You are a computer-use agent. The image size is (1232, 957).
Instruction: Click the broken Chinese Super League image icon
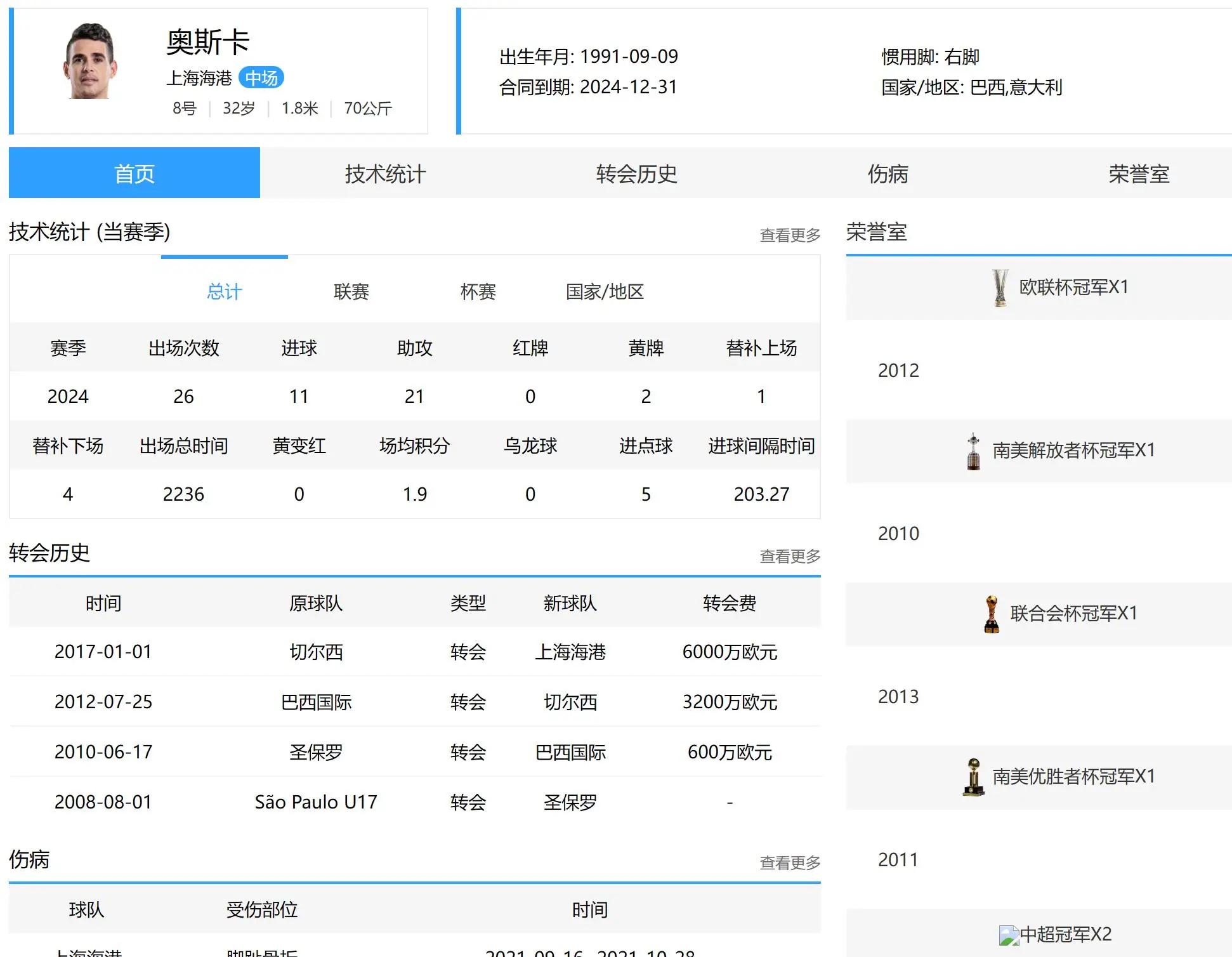pyautogui.click(x=1008, y=935)
